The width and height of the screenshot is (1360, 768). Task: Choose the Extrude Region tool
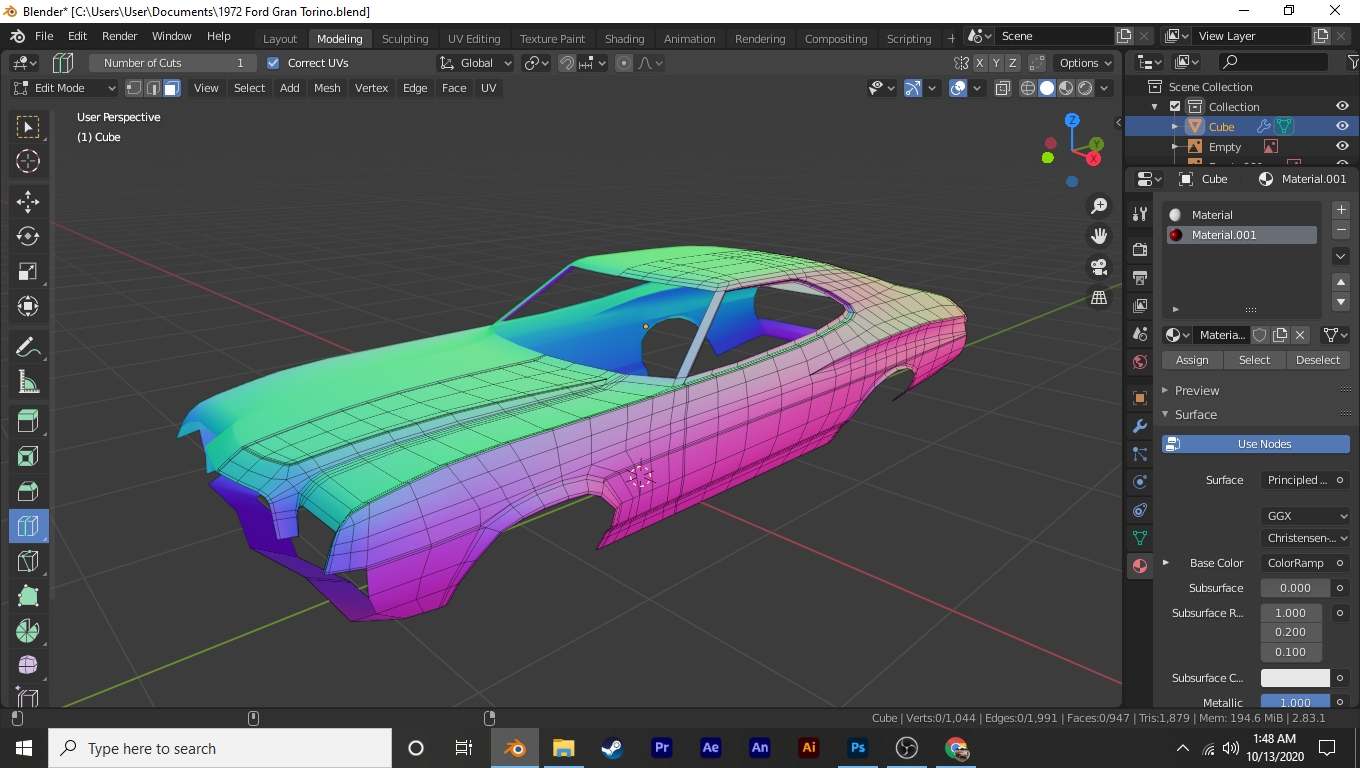(x=28, y=421)
